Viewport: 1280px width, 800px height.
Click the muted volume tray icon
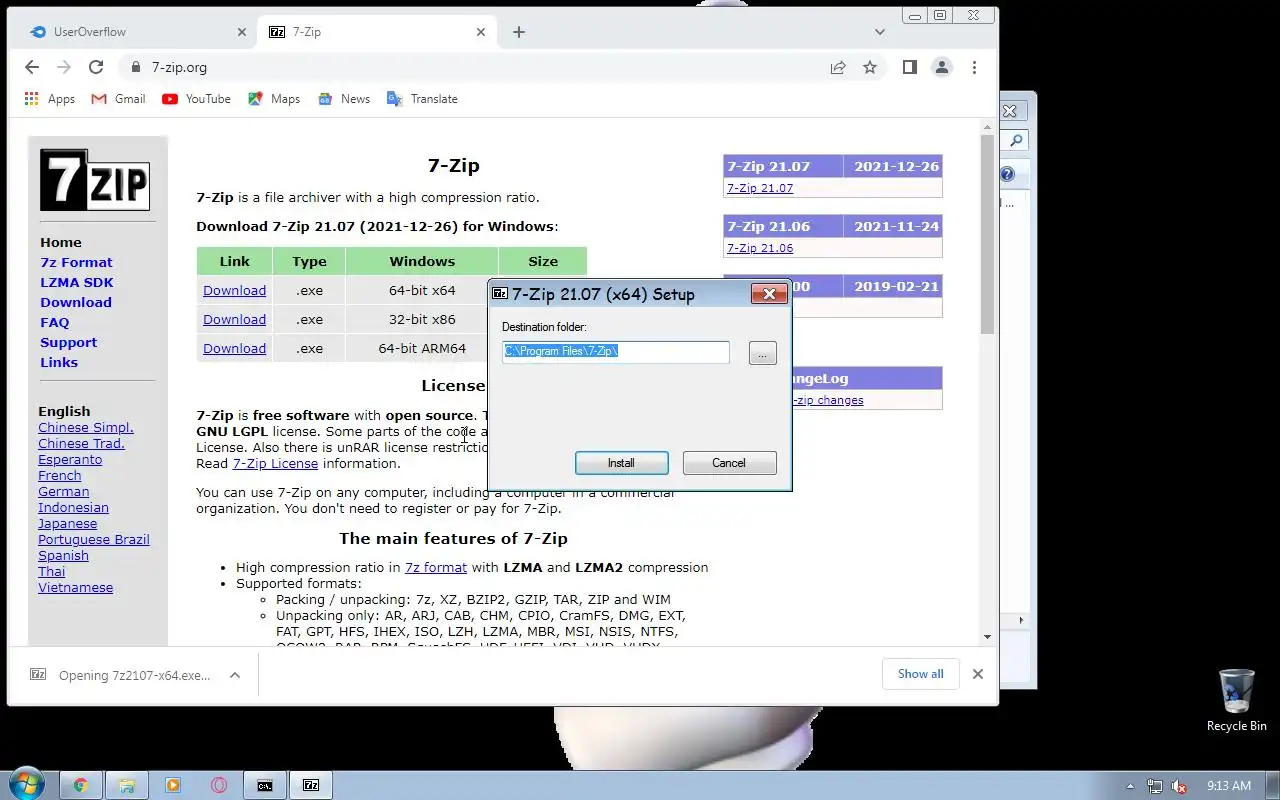[x=1179, y=786]
